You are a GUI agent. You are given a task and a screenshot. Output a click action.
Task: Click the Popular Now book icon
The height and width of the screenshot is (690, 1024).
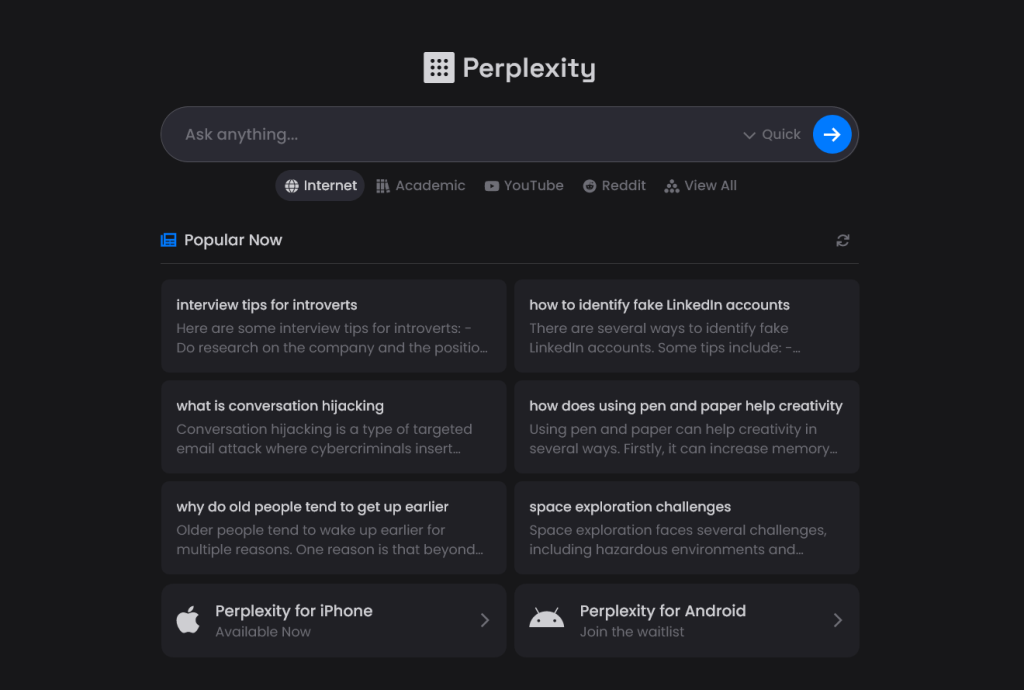click(168, 239)
